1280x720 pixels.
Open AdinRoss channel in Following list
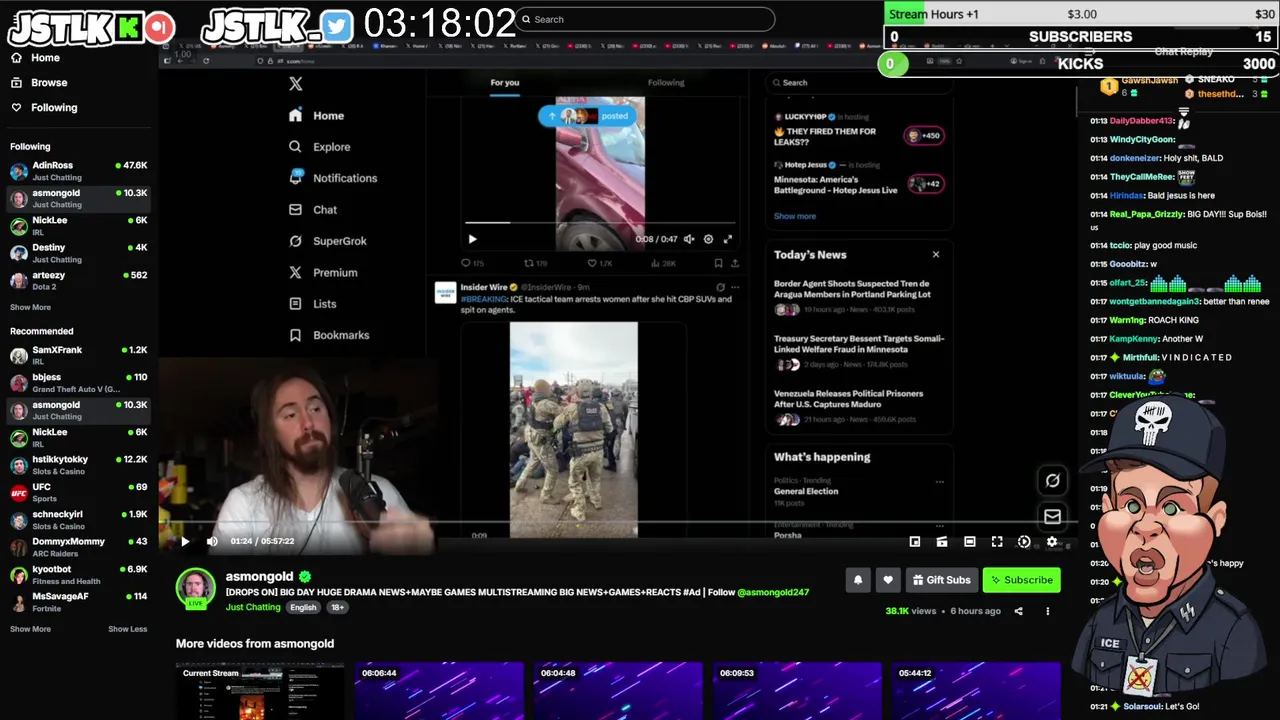[x=78, y=171]
